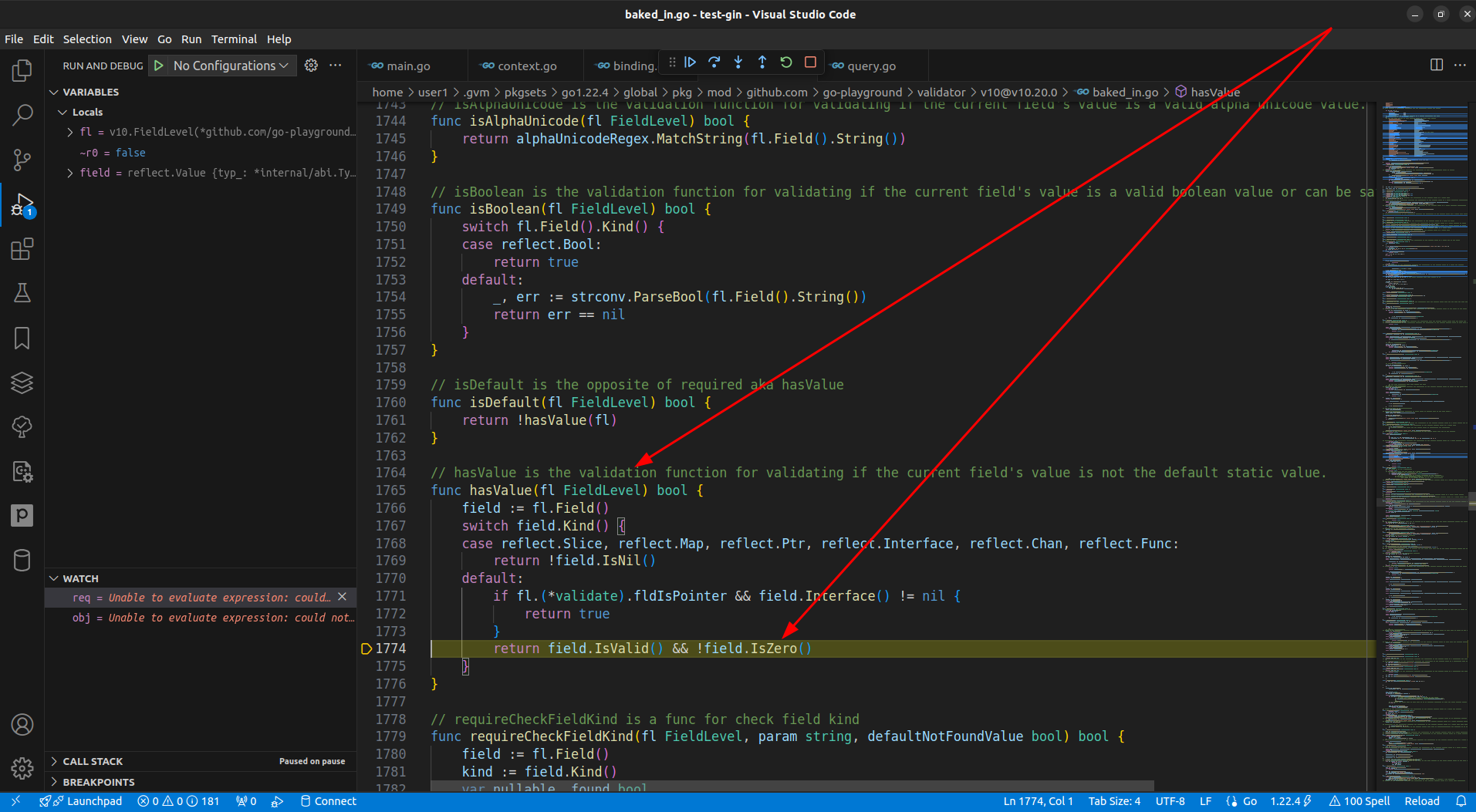Click debug start icon in status bar
Screen dimensions: 1476x812
pos(277,801)
